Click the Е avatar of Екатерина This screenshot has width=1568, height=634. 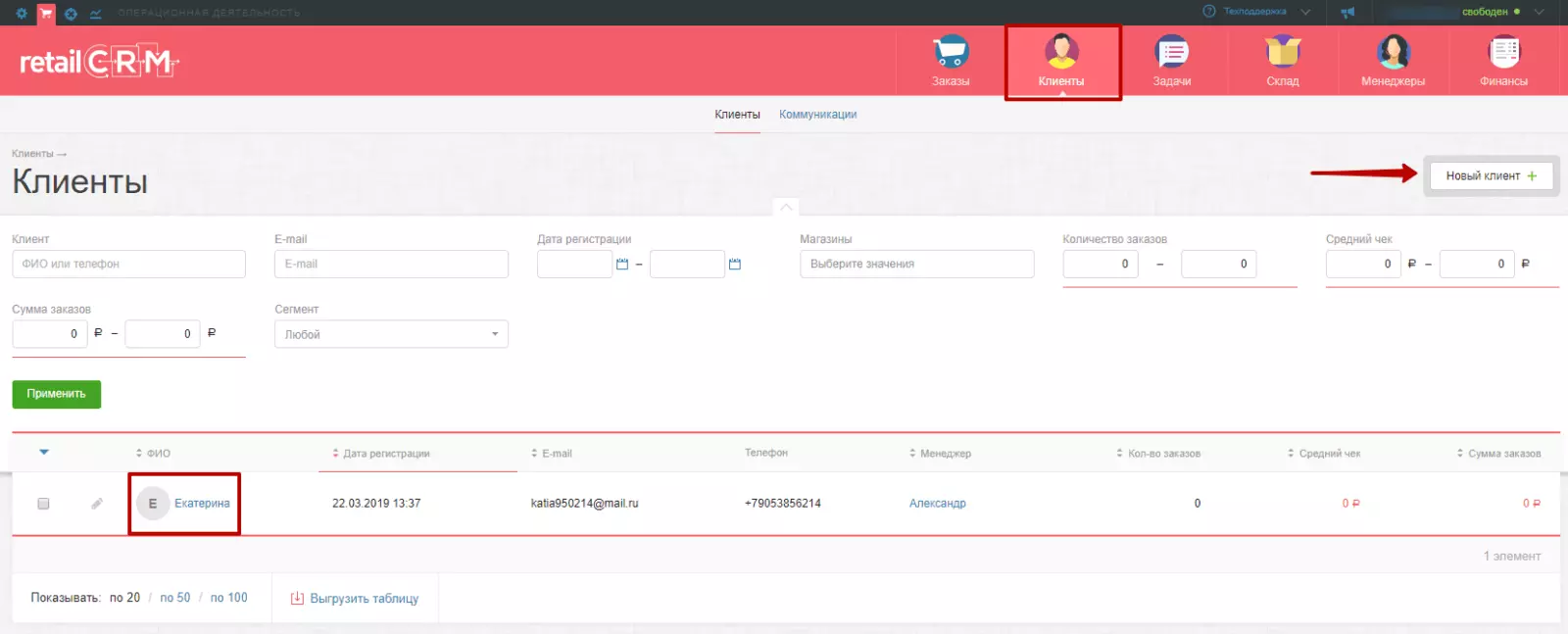pos(153,504)
